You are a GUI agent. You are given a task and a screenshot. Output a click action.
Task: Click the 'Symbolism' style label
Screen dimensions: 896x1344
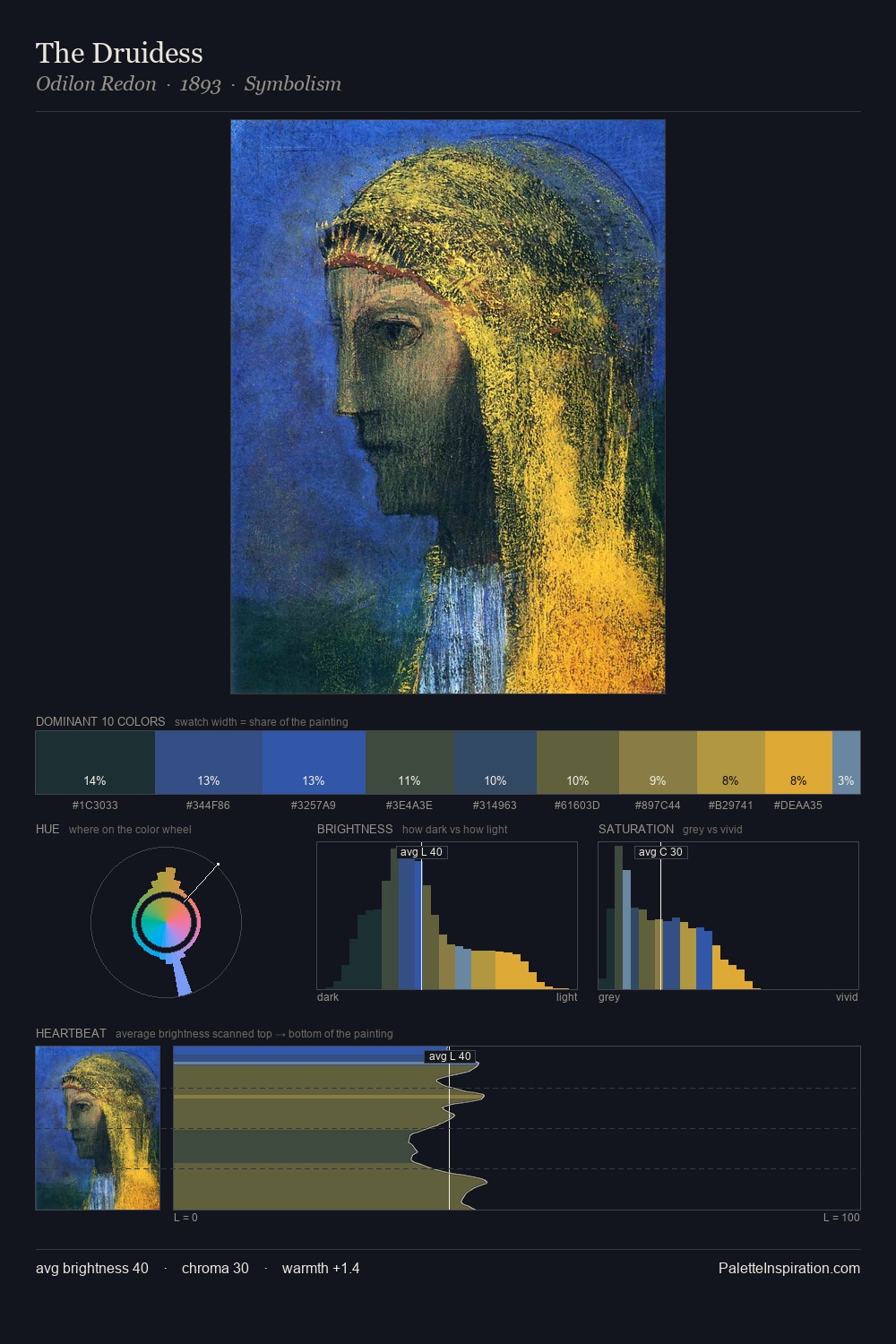point(293,84)
